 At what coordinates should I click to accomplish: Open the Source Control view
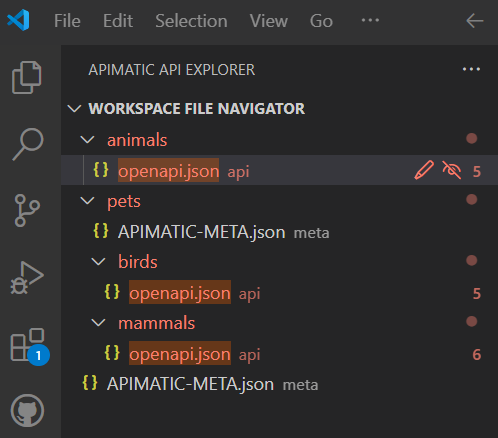click(27, 210)
